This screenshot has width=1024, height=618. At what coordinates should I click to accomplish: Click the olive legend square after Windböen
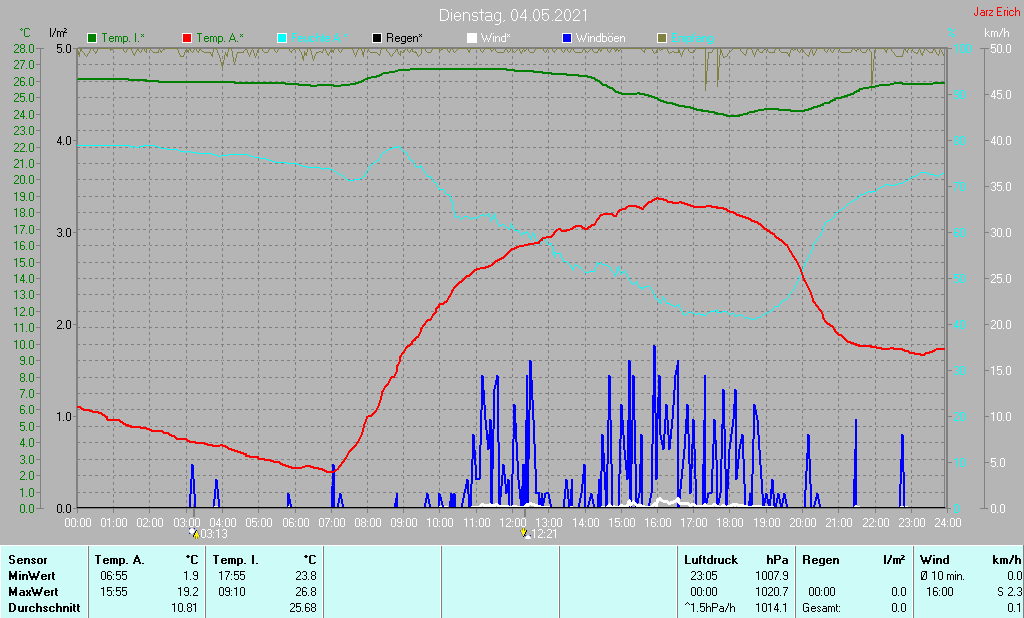click(661, 38)
